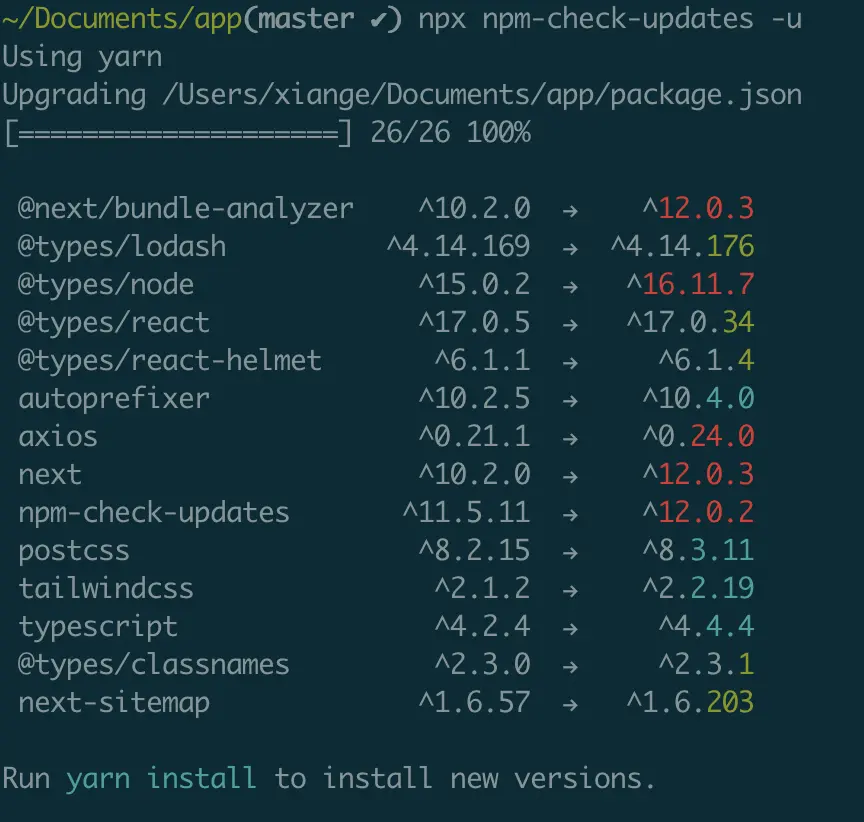Image resolution: width=864 pixels, height=822 pixels.
Task: Click new version '^4.4.4'
Action: point(706,628)
